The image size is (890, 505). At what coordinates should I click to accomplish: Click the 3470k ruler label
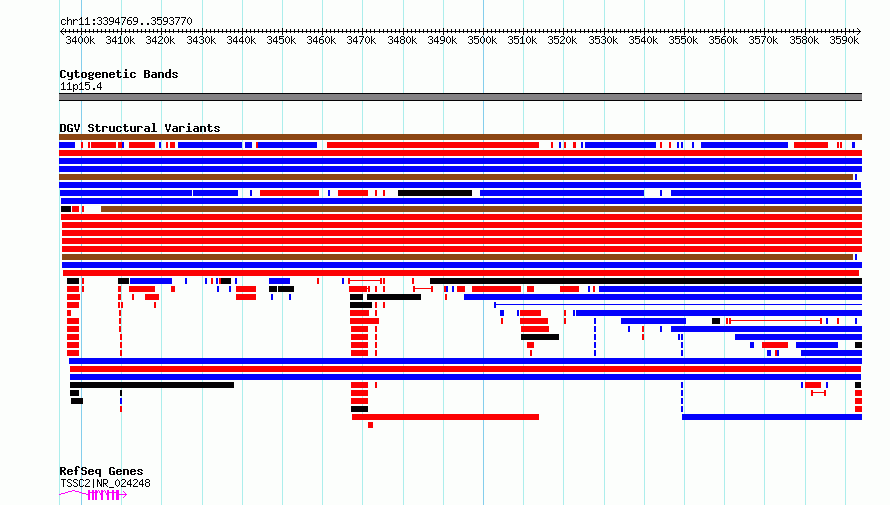click(362, 40)
